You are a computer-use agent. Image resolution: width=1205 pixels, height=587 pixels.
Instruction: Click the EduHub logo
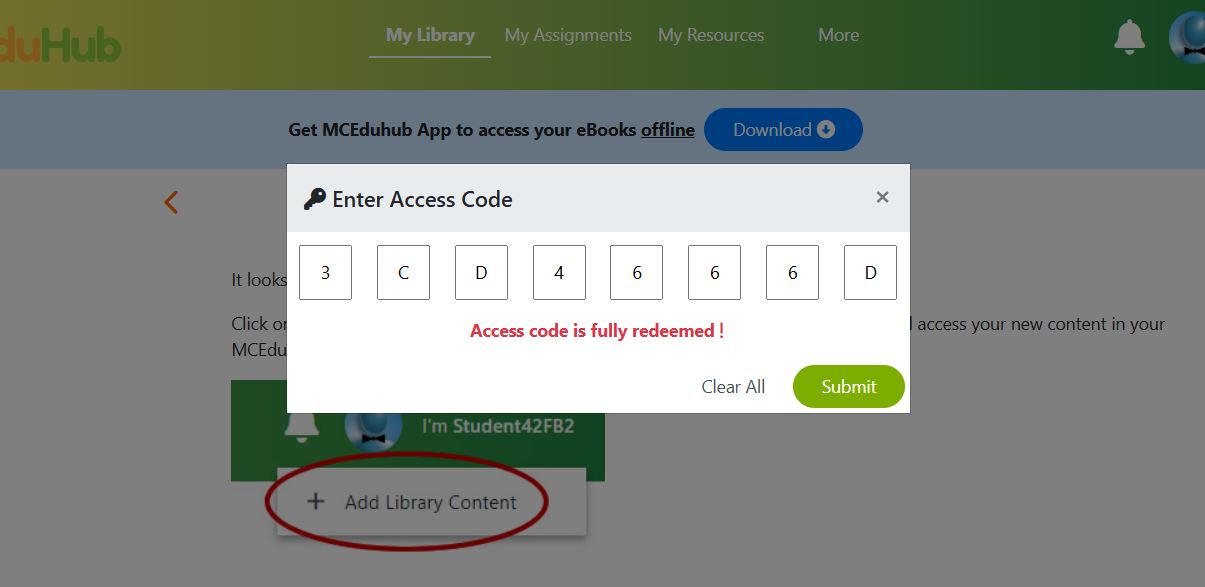point(60,45)
